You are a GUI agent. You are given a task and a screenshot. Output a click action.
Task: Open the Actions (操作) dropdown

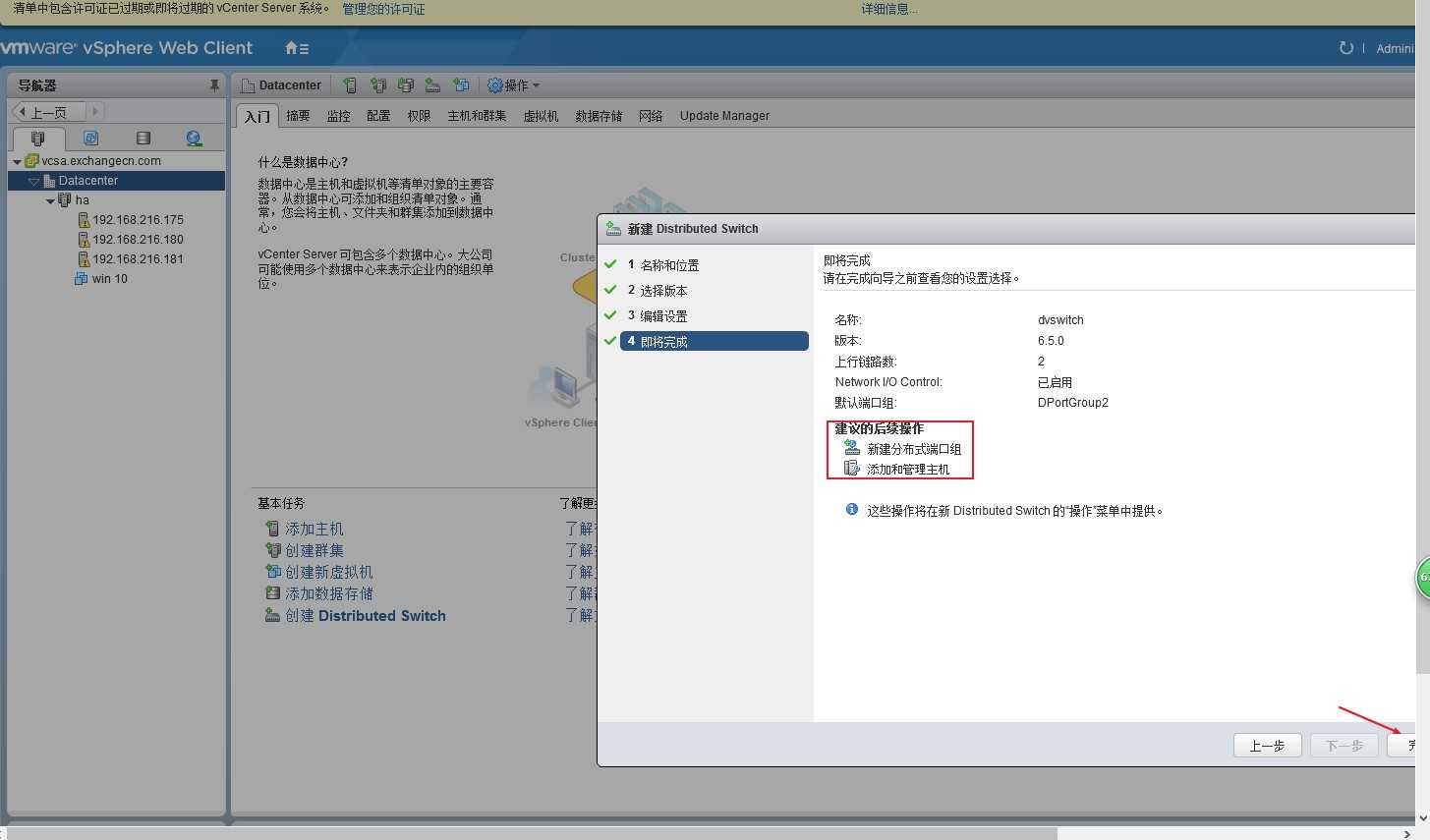515,85
